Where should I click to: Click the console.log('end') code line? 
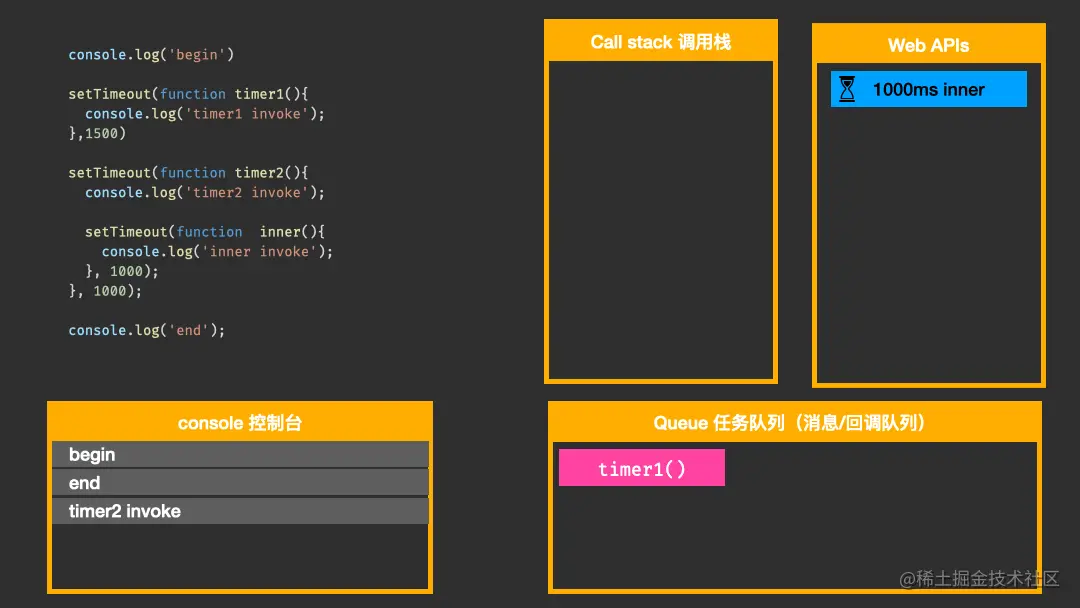click(147, 331)
